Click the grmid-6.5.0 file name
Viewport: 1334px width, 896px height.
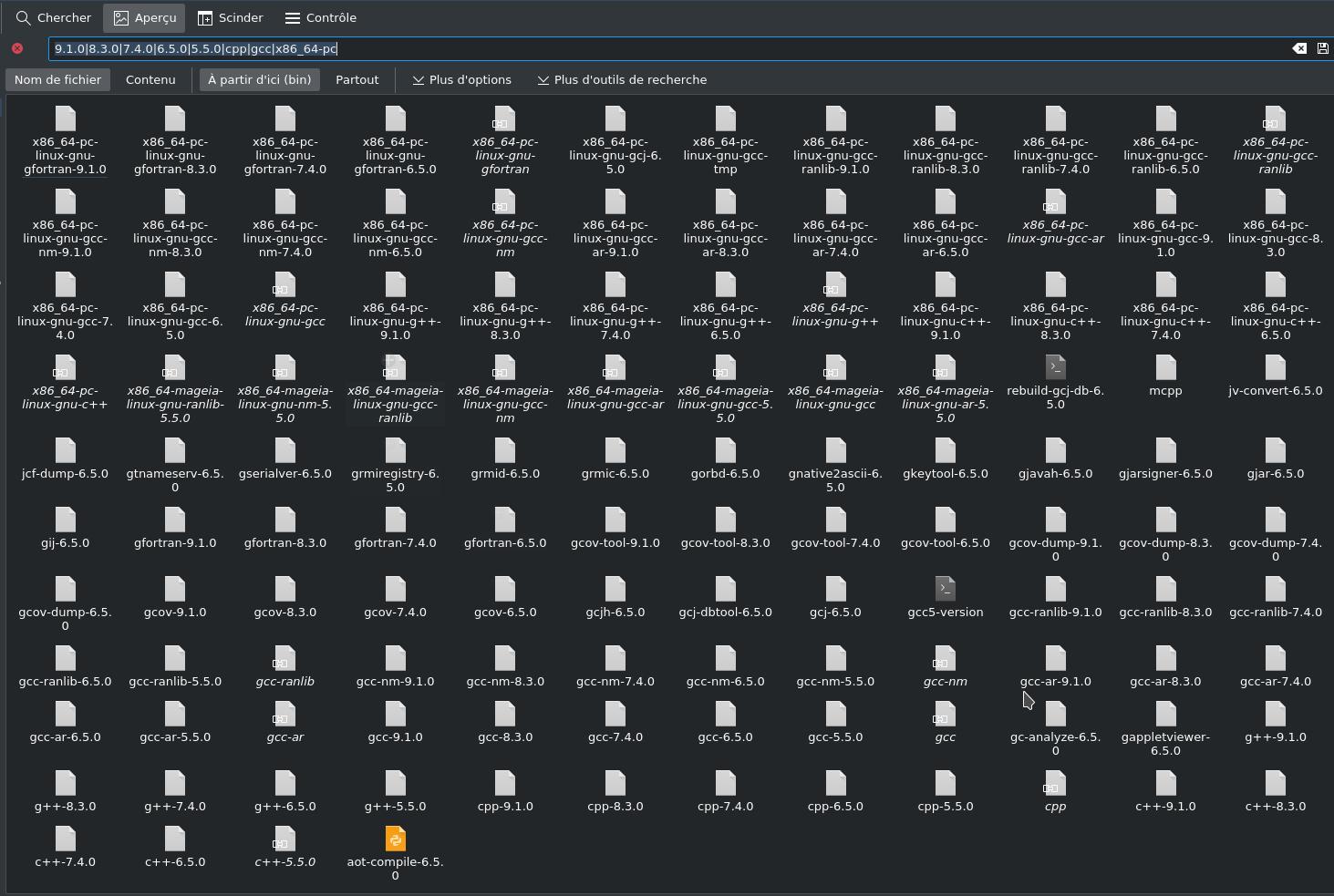(x=505, y=473)
